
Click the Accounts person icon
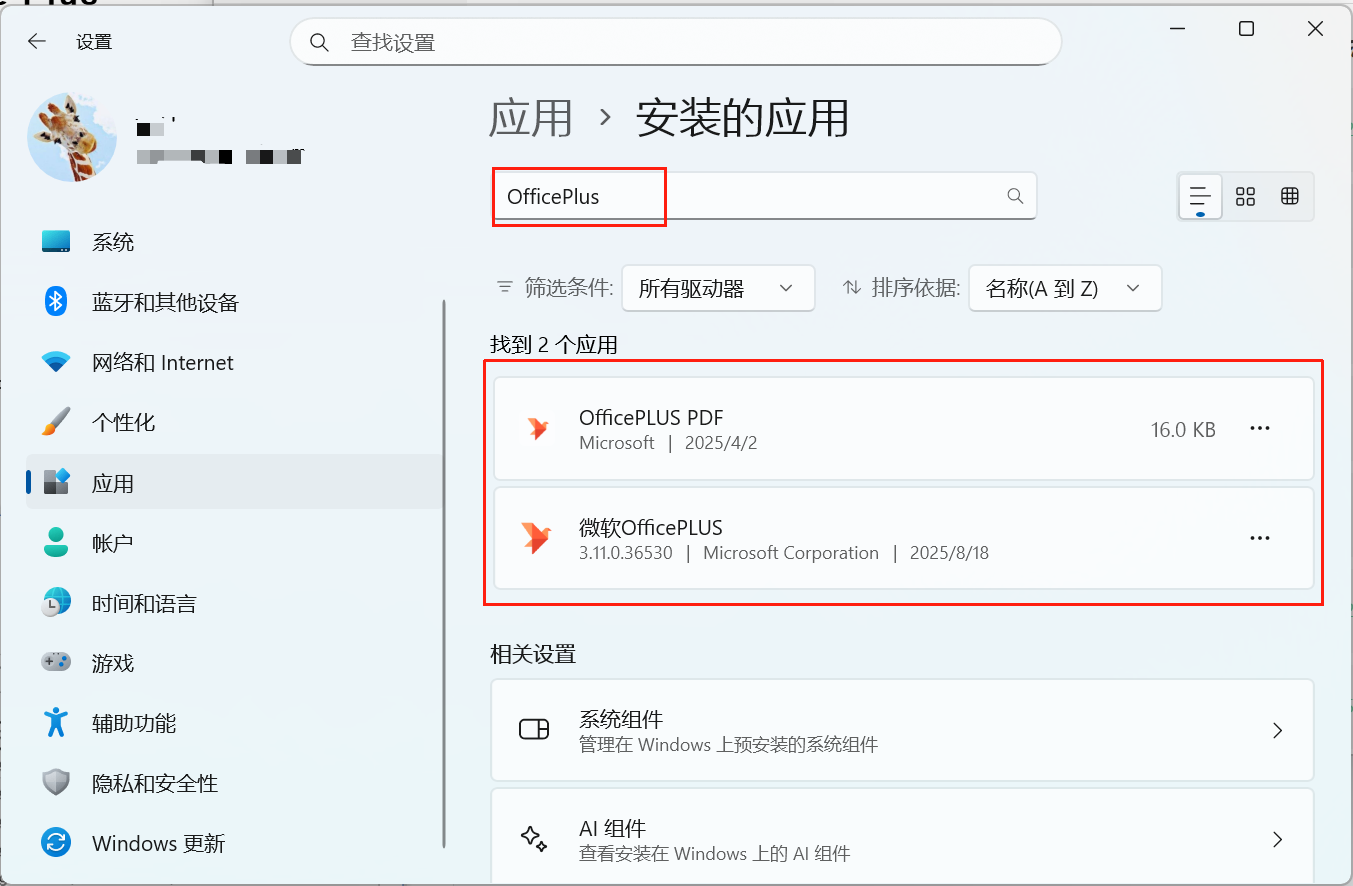point(56,542)
